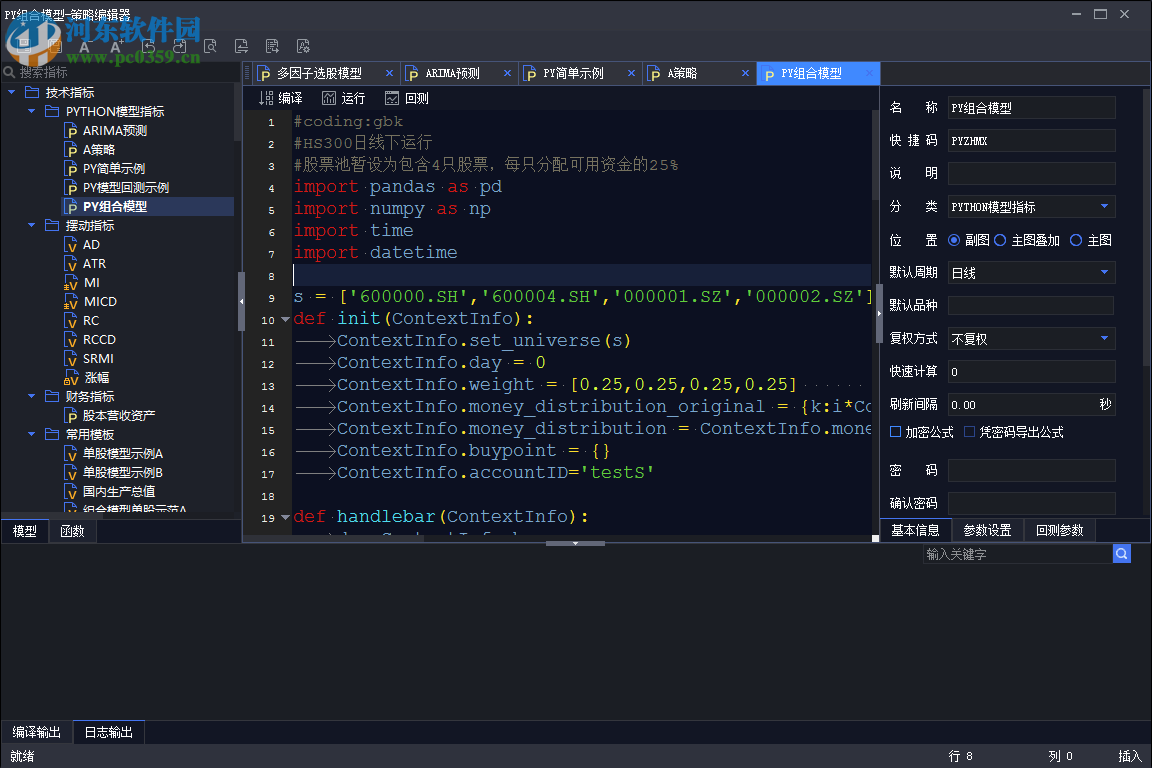The width and height of the screenshot is (1152, 768).
Task: Open the 参数设置 tab
Action: pyautogui.click(x=987, y=530)
